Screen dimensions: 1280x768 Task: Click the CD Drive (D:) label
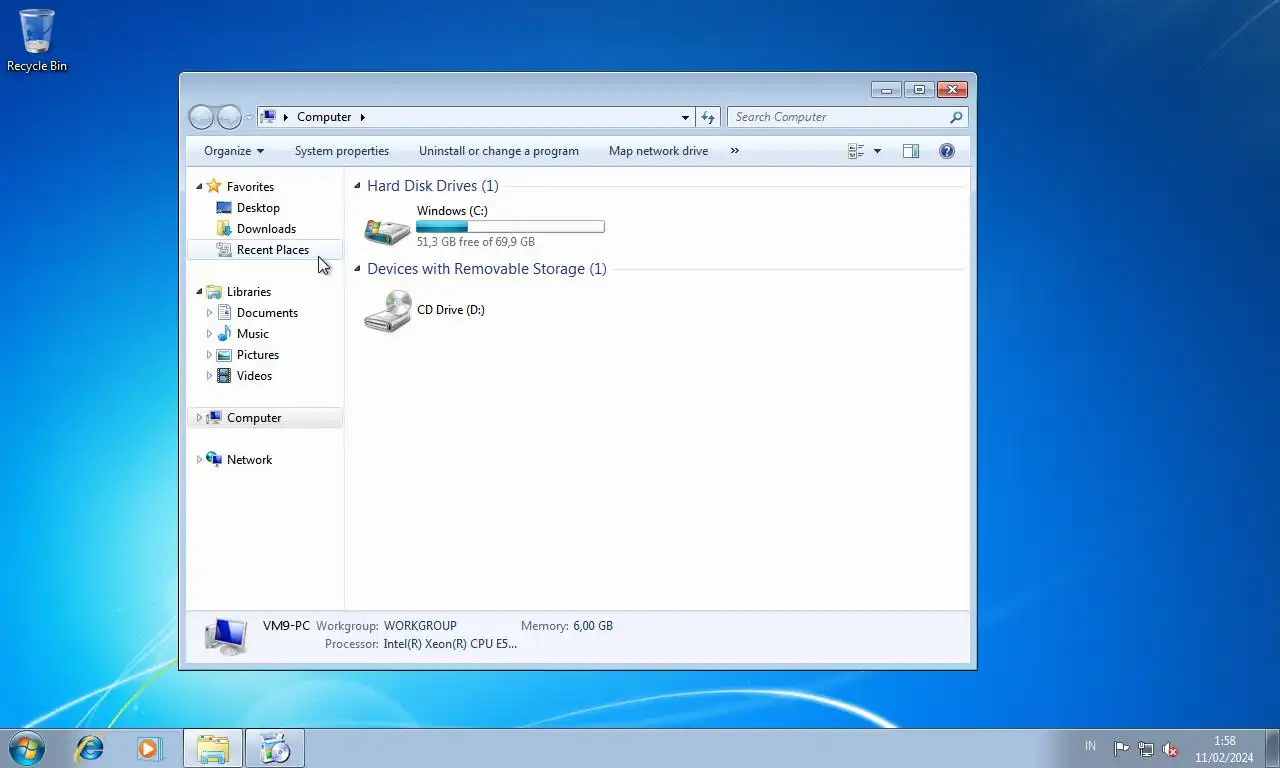(x=451, y=310)
